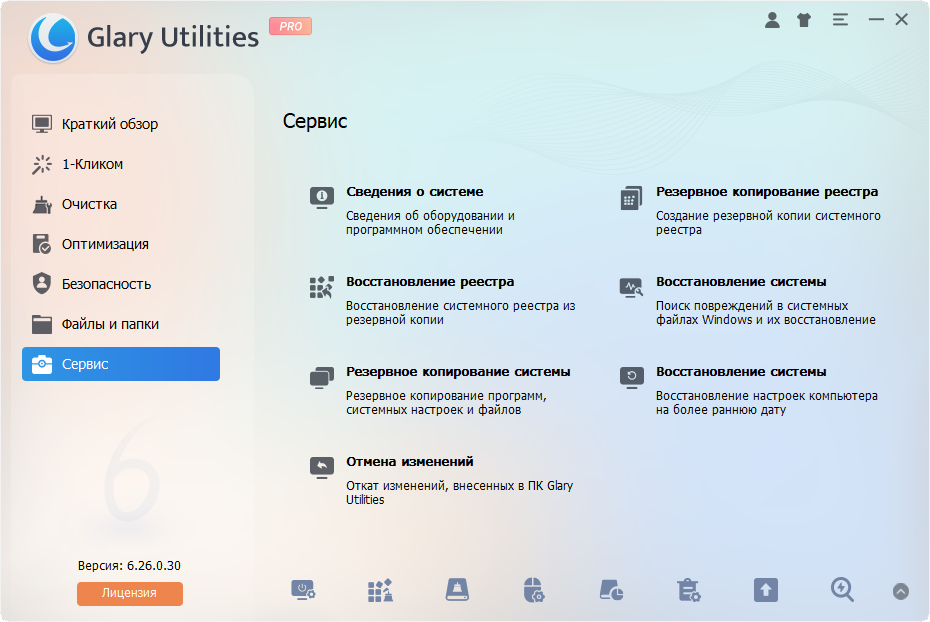Image resolution: width=930 pixels, height=622 pixels.
Task: Select the Оптимизация sidebar item
Action: point(121,244)
